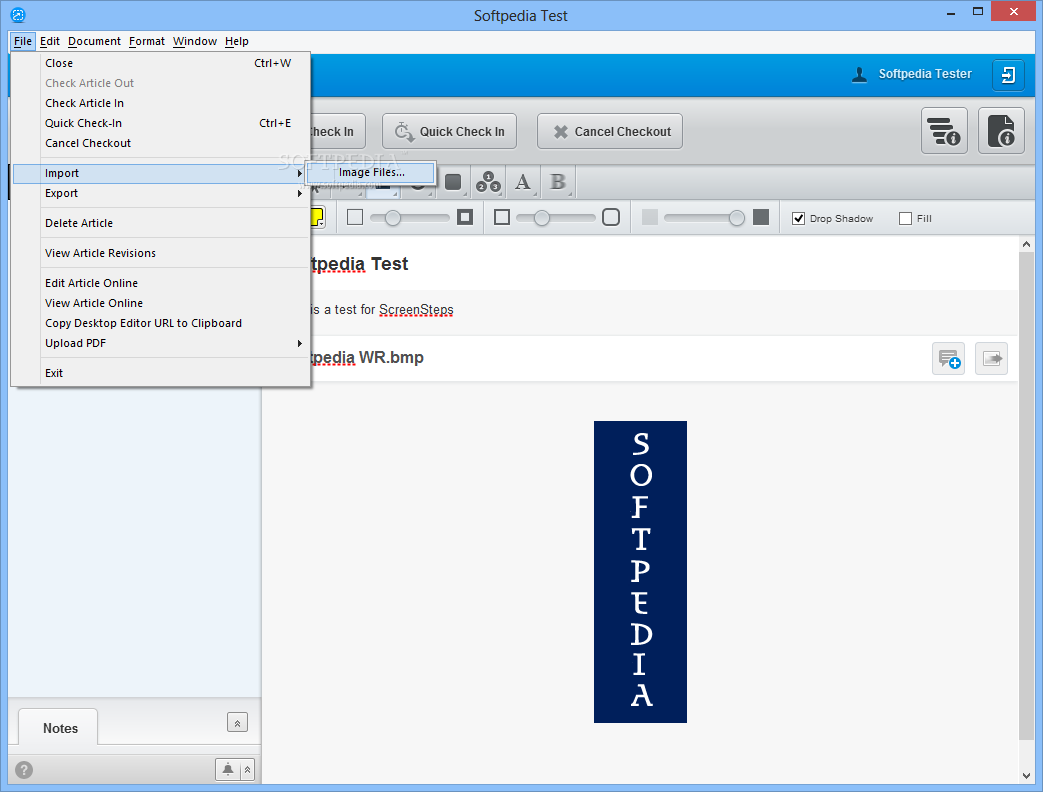Select Delete Article menu item
1043x792 pixels.
coord(162,223)
